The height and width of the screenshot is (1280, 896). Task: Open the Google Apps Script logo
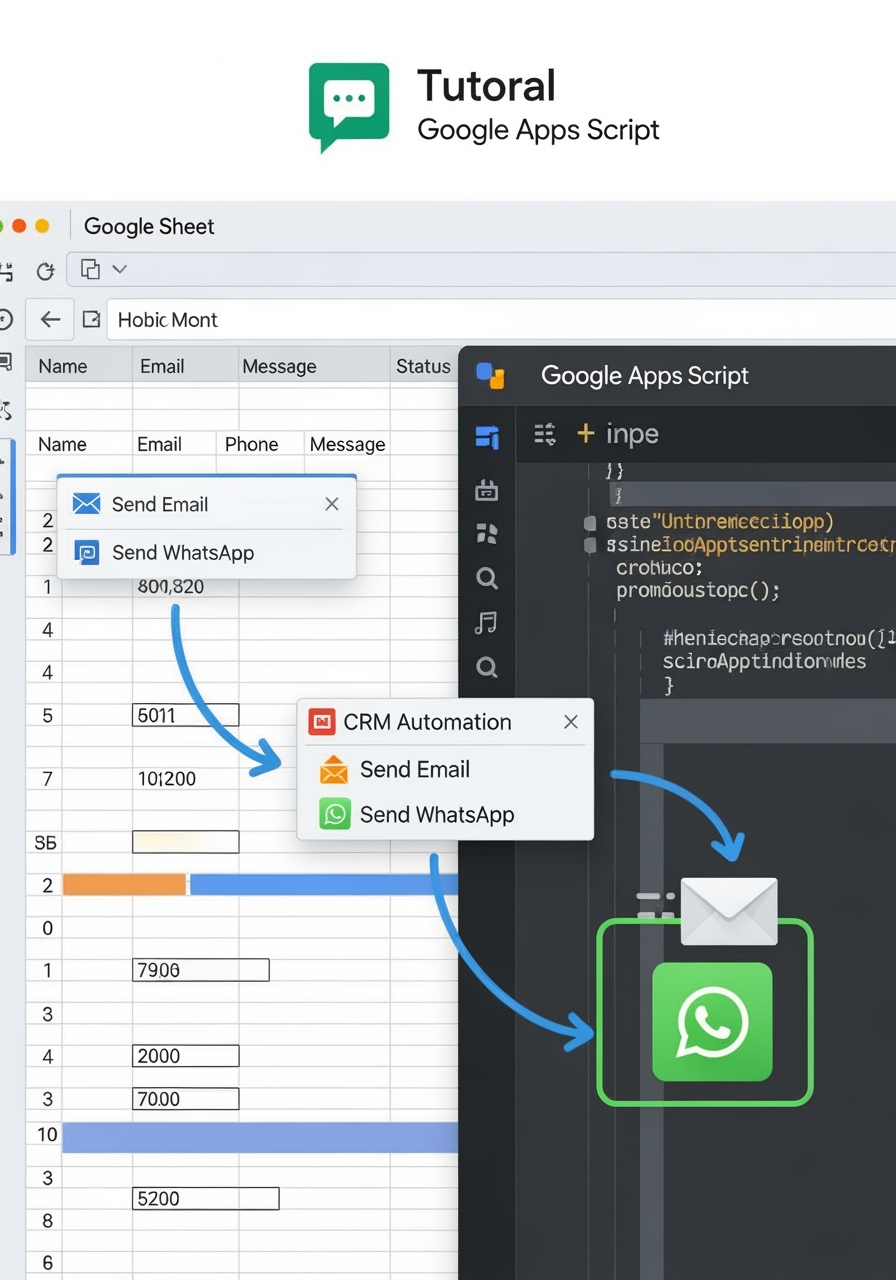(490, 376)
